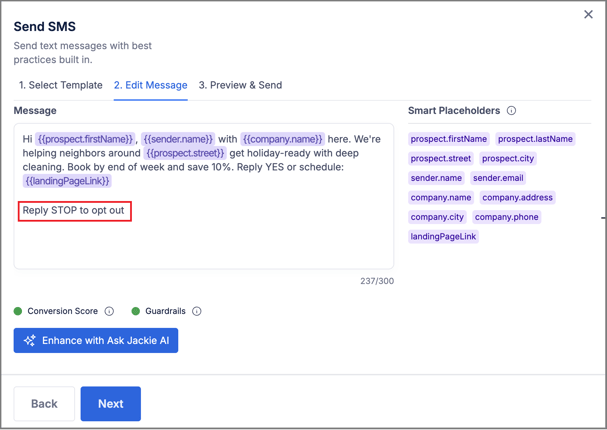This screenshot has width=607, height=430.
Task: Open the Select Template tab
Action: (60, 85)
